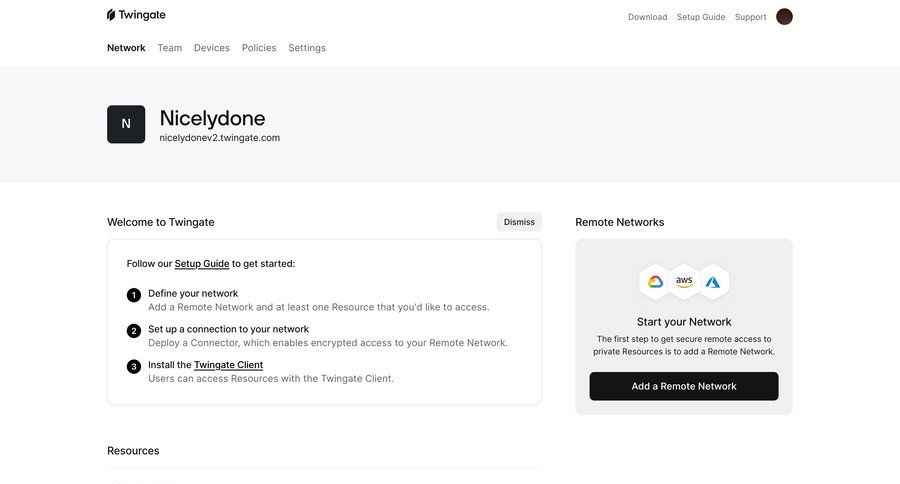Open the Support link
Viewport: 900px width, 484px height.
pos(750,17)
